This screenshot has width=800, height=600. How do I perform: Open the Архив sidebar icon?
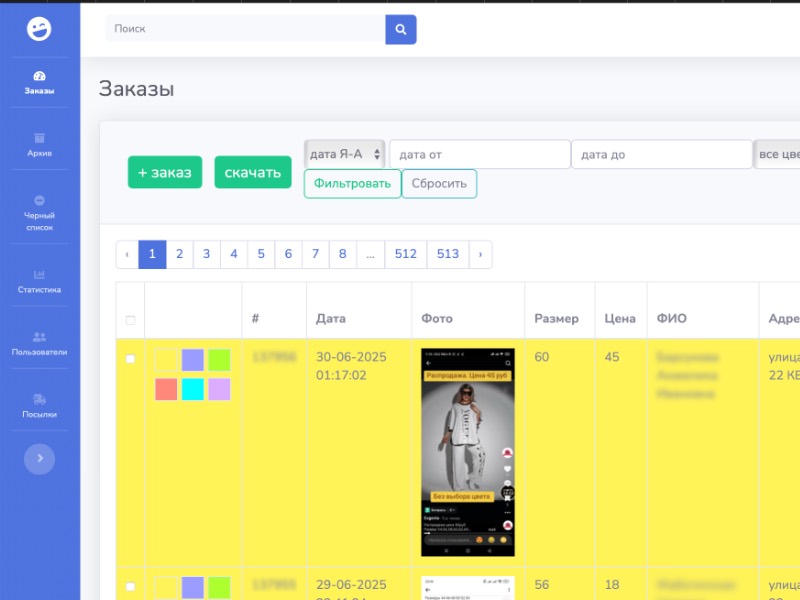[39, 138]
